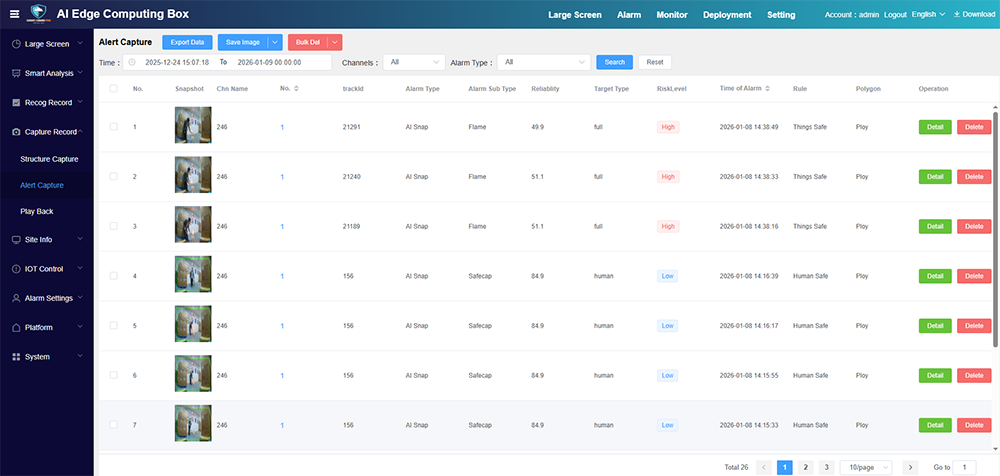
Task: Open the snapshot thumbnail in row 2
Action: click(x=193, y=177)
